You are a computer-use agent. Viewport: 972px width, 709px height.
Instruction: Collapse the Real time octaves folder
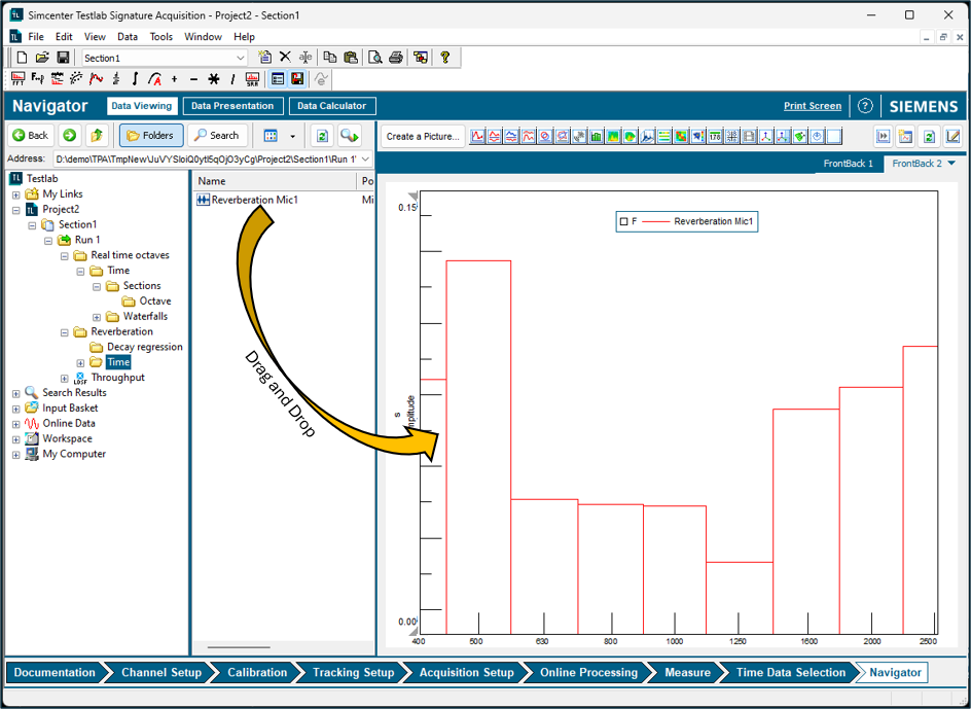65,256
